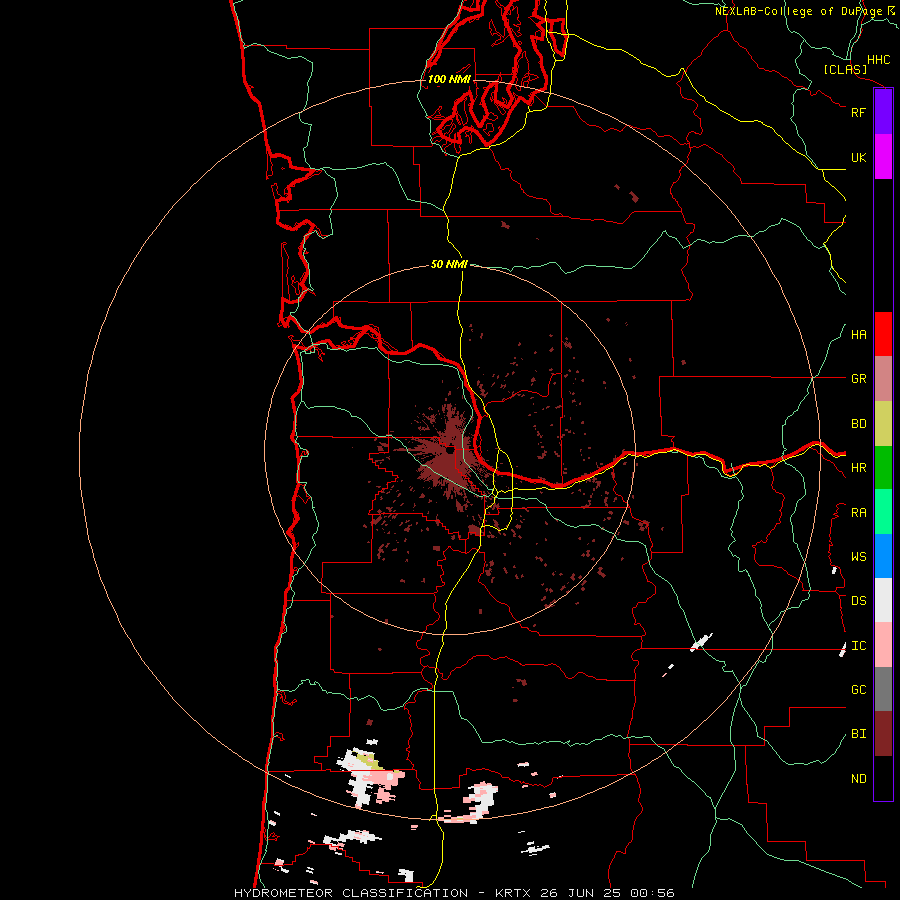The height and width of the screenshot is (900, 900).
Task: Click the gray GC legend color swatch
Action: 883,689
